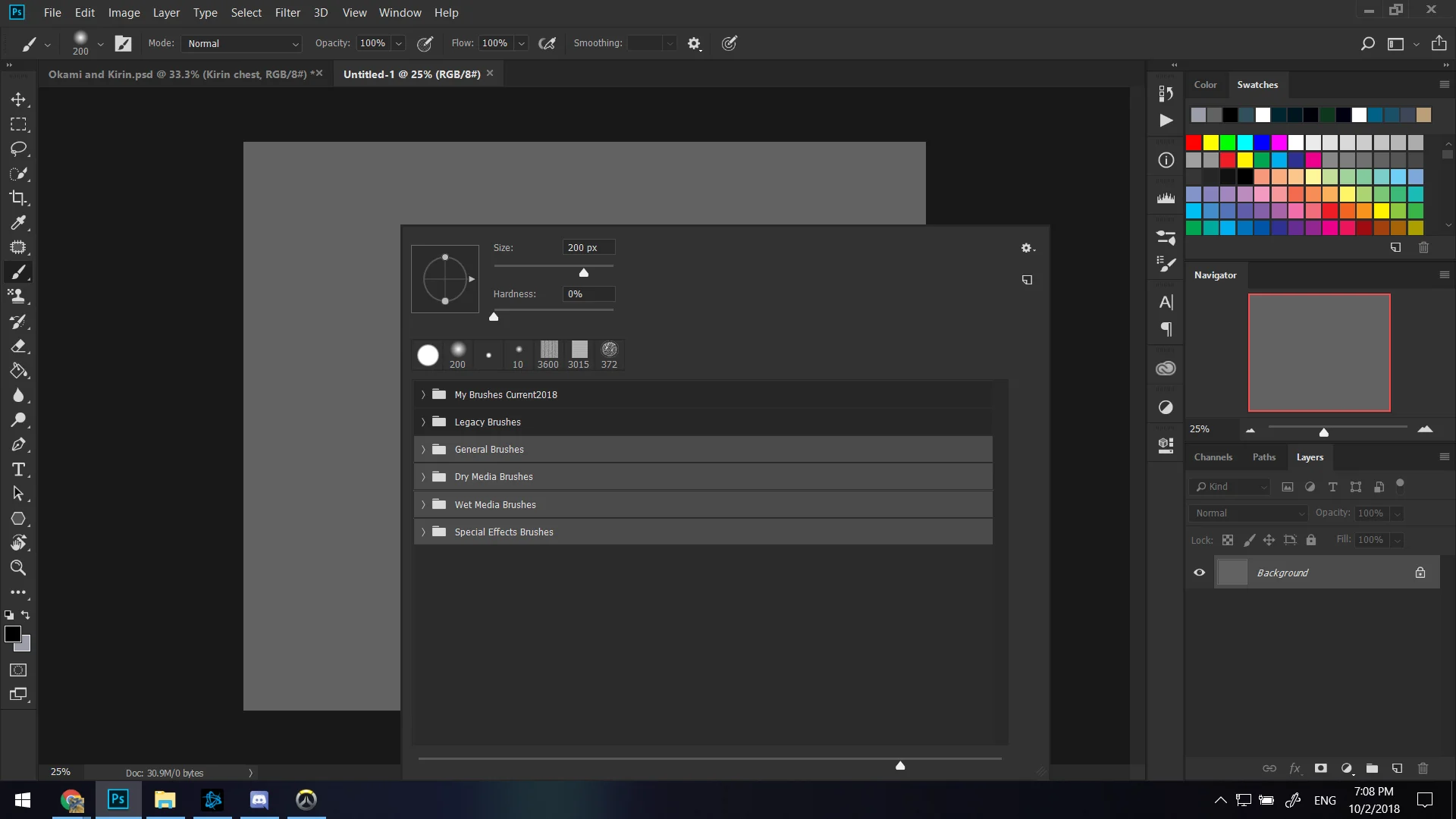The width and height of the screenshot is (1456, 819).
Task: Select a red swatch in the Swatches panel
Action: click(1194, 143)
